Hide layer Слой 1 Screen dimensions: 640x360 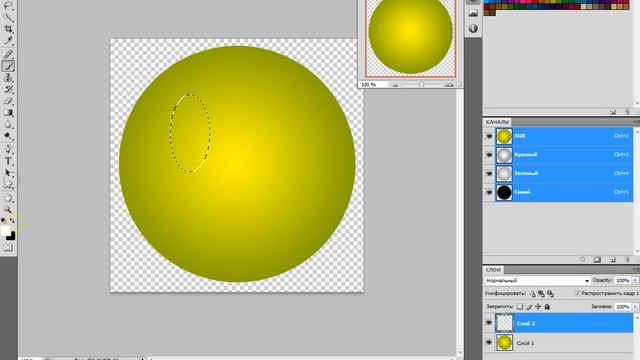[x=489, y=342]
